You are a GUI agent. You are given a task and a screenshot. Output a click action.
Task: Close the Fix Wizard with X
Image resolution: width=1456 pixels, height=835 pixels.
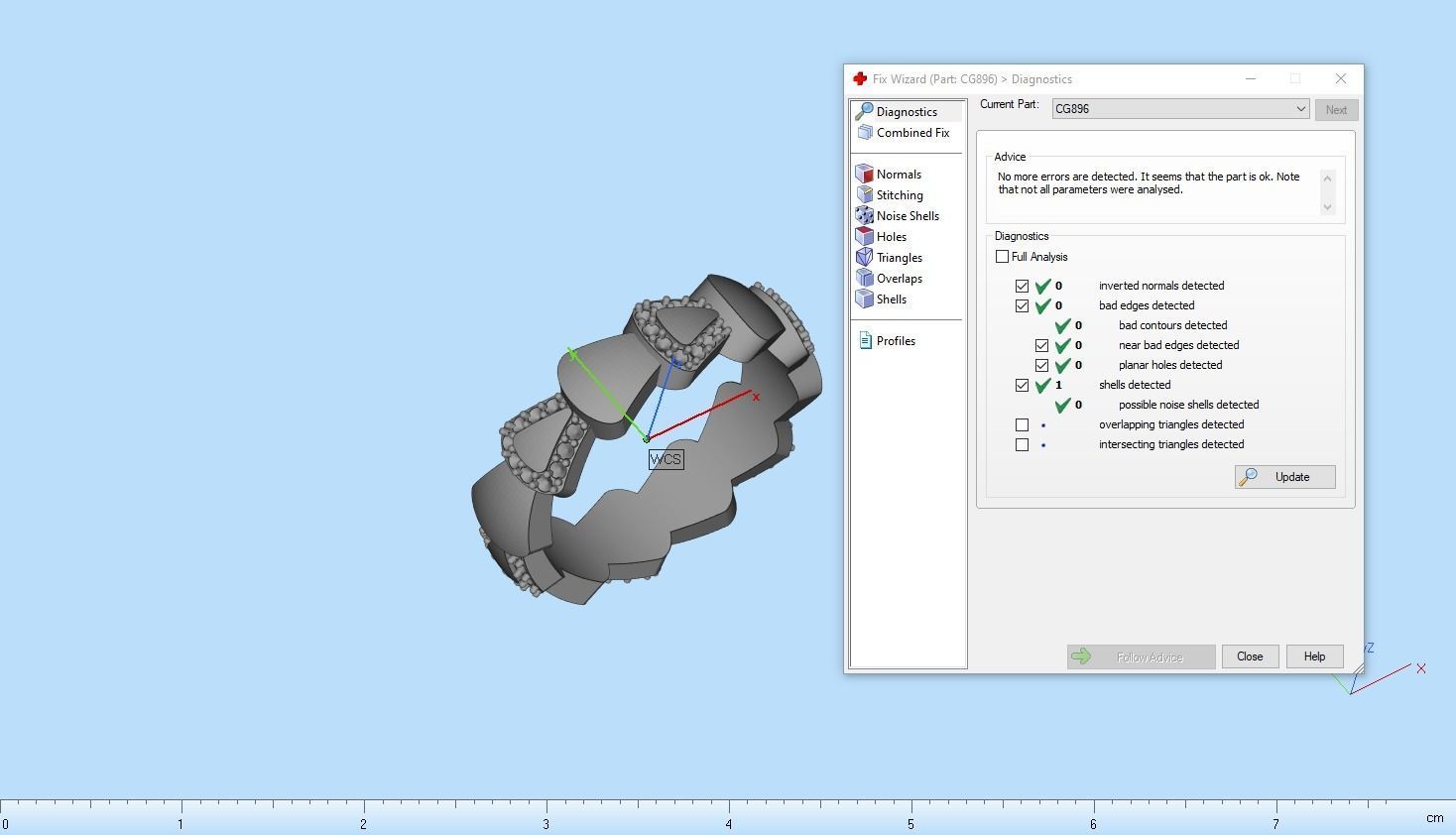tap(1341, 78)
